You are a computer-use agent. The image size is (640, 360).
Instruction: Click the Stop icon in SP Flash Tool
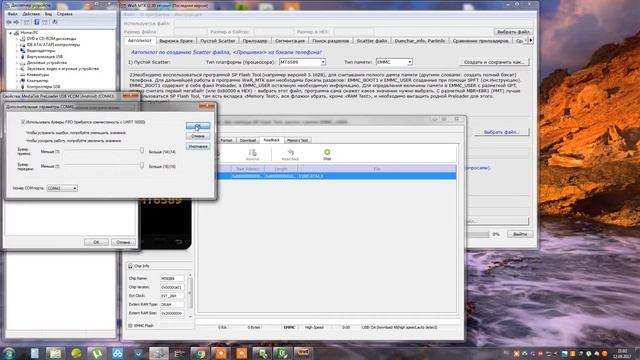point(327,152)
